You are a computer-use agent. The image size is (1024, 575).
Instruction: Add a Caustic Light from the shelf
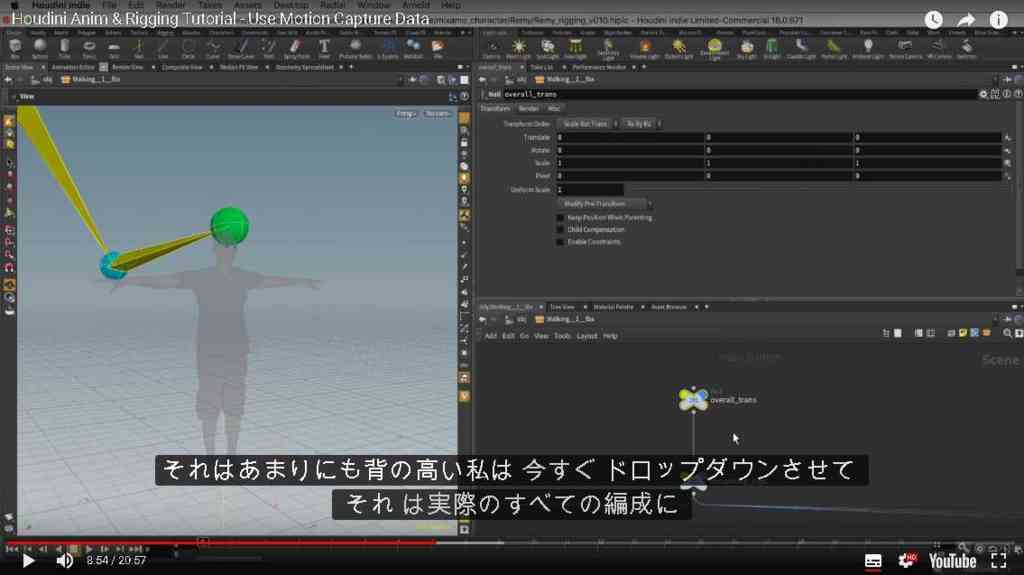coord(801,48)
